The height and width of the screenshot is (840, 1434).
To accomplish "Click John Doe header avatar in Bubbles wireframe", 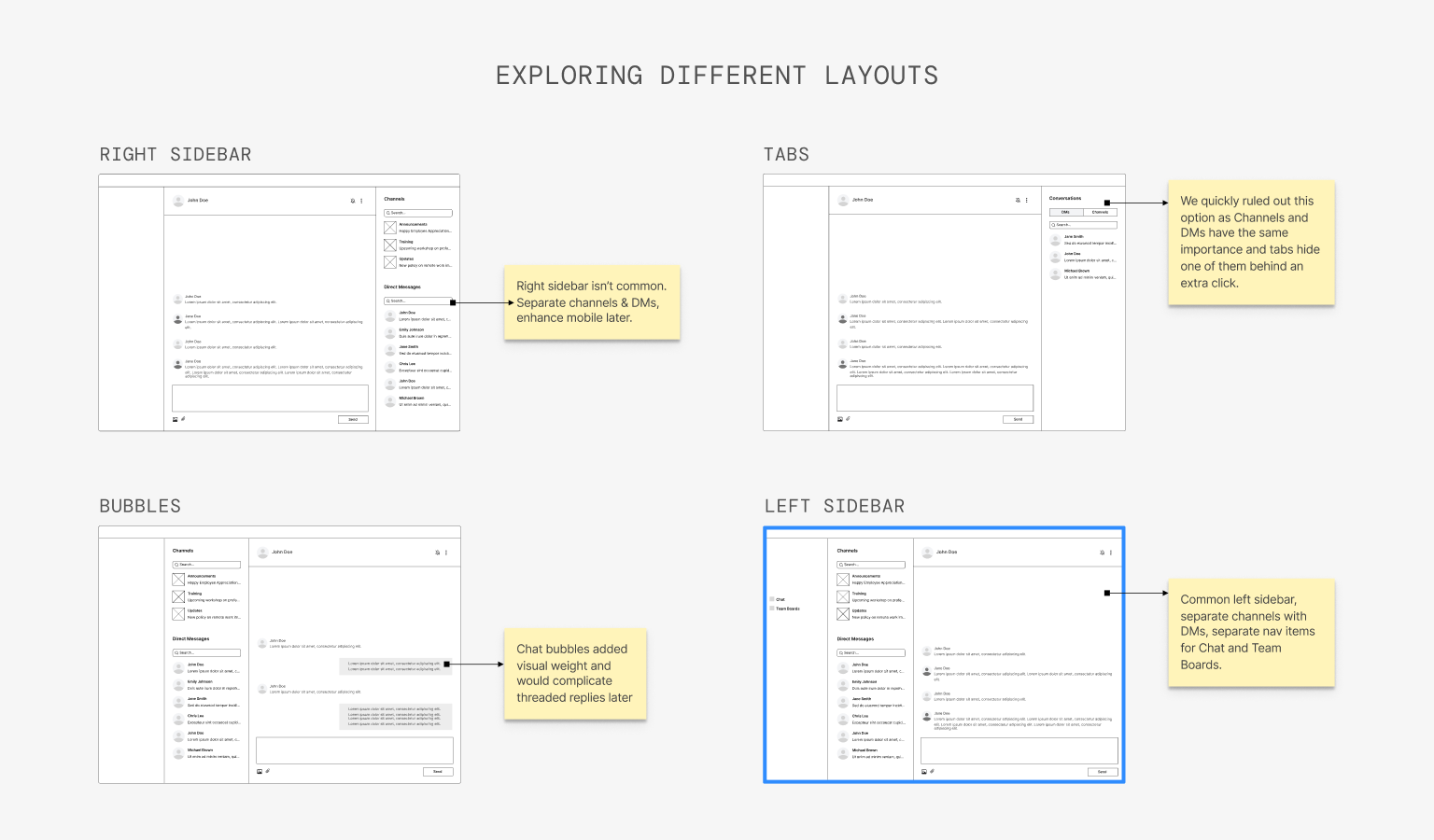I will (263, 553).
